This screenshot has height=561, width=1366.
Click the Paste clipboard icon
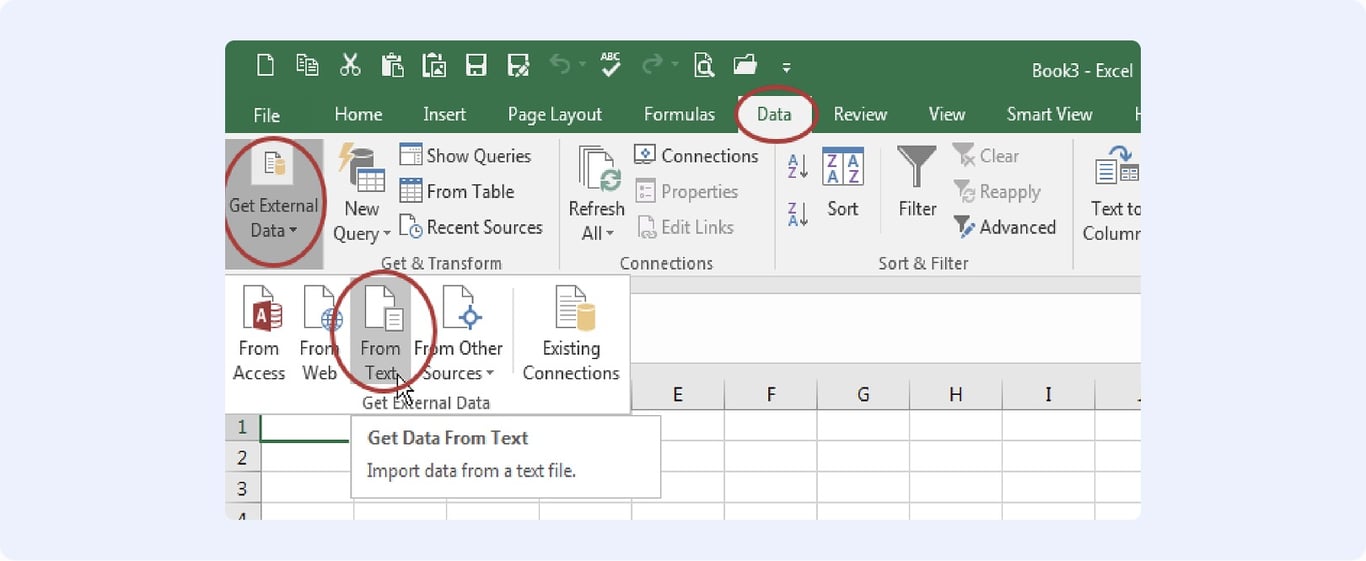(392, 65)
